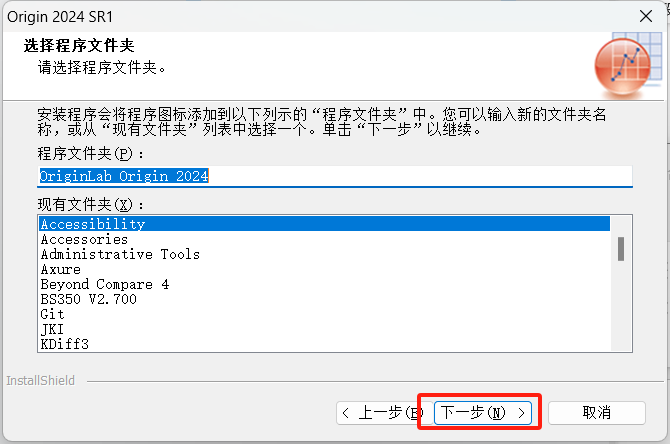670x444 pixels.
Task: Focus the program folder name input field
Action: [x=335, y=176]
